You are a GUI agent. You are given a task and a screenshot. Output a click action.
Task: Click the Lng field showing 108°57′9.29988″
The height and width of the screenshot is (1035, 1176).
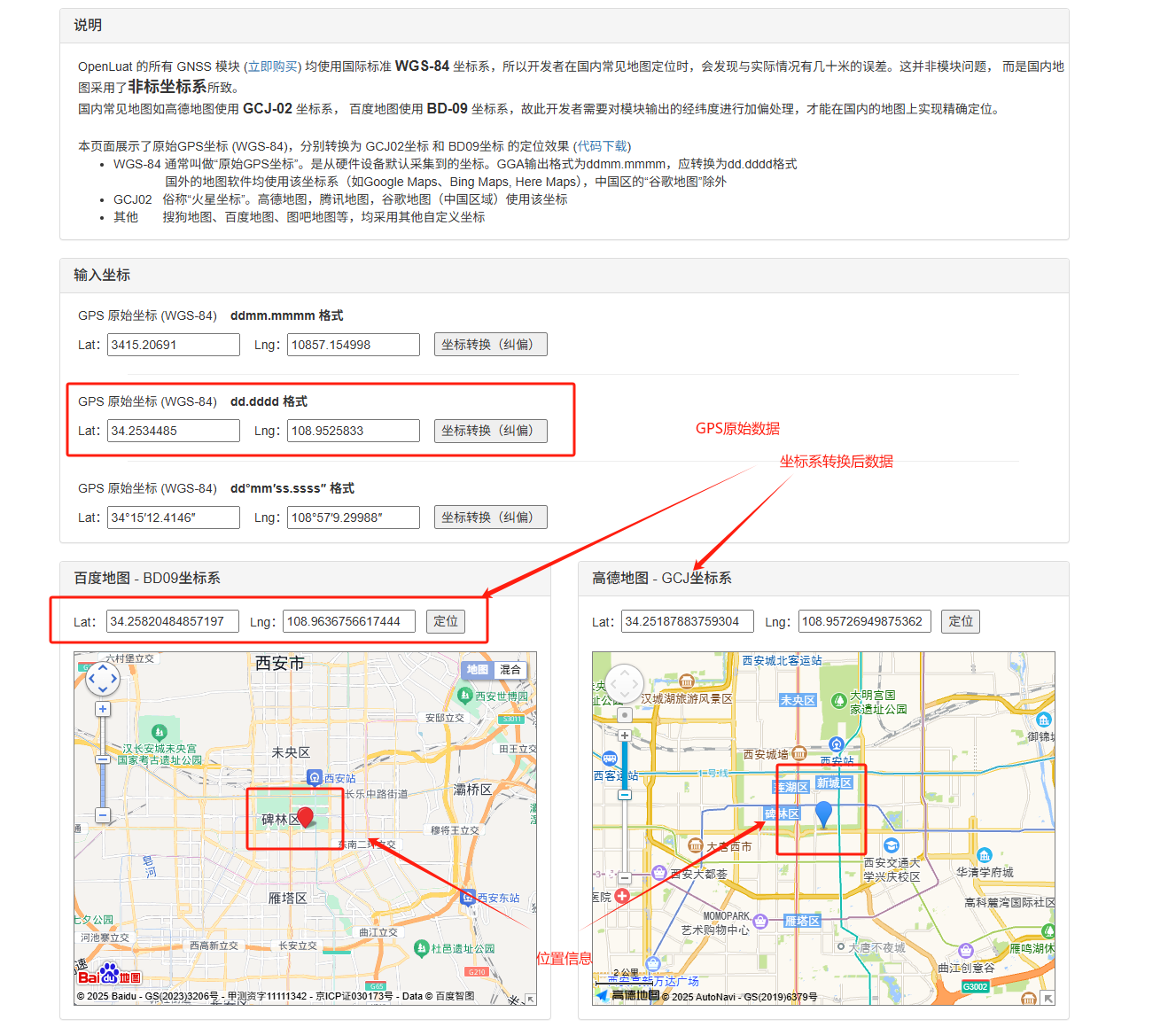tap(354, 517)
